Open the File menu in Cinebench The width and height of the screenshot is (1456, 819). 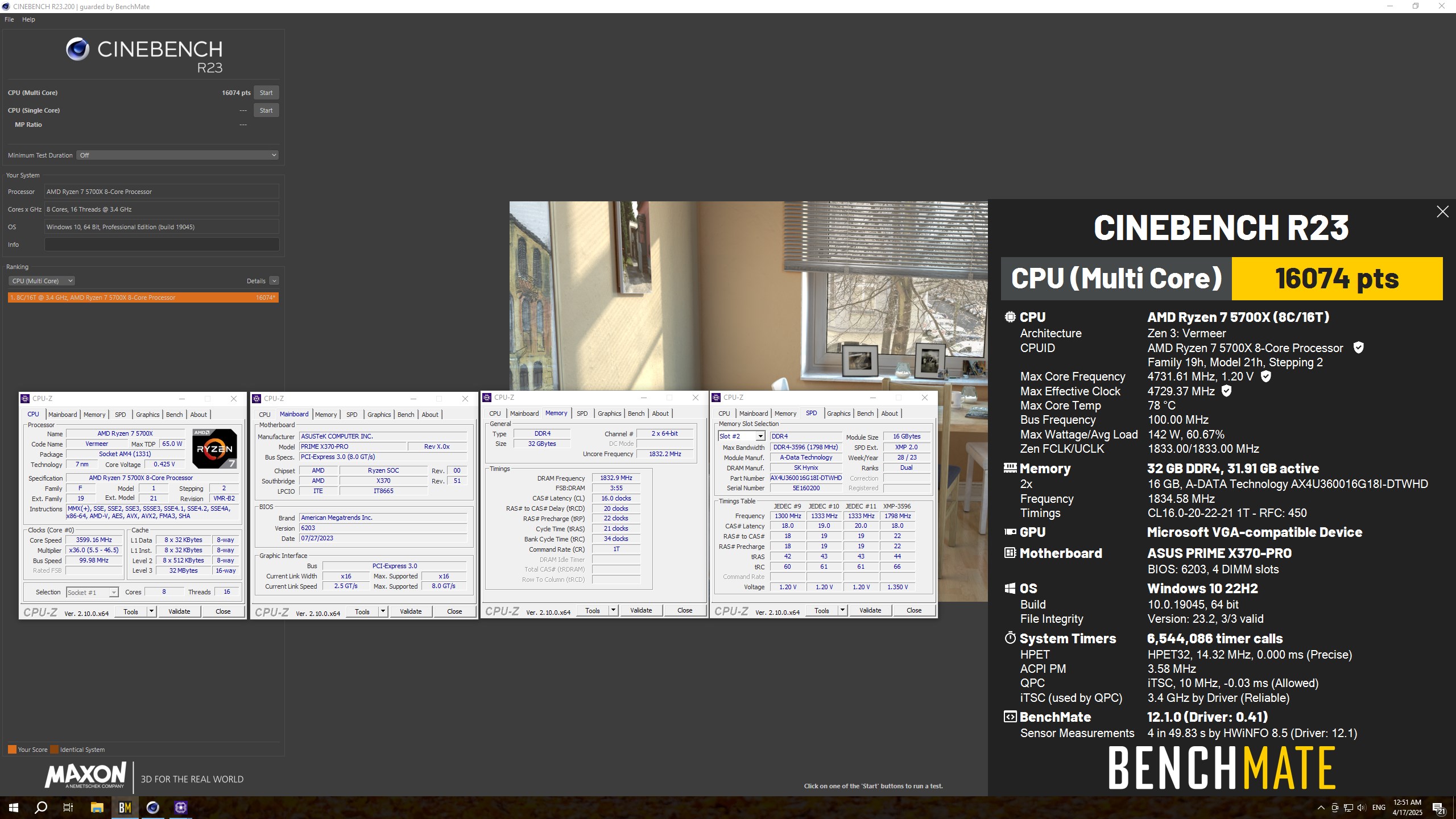coord(9,19)
